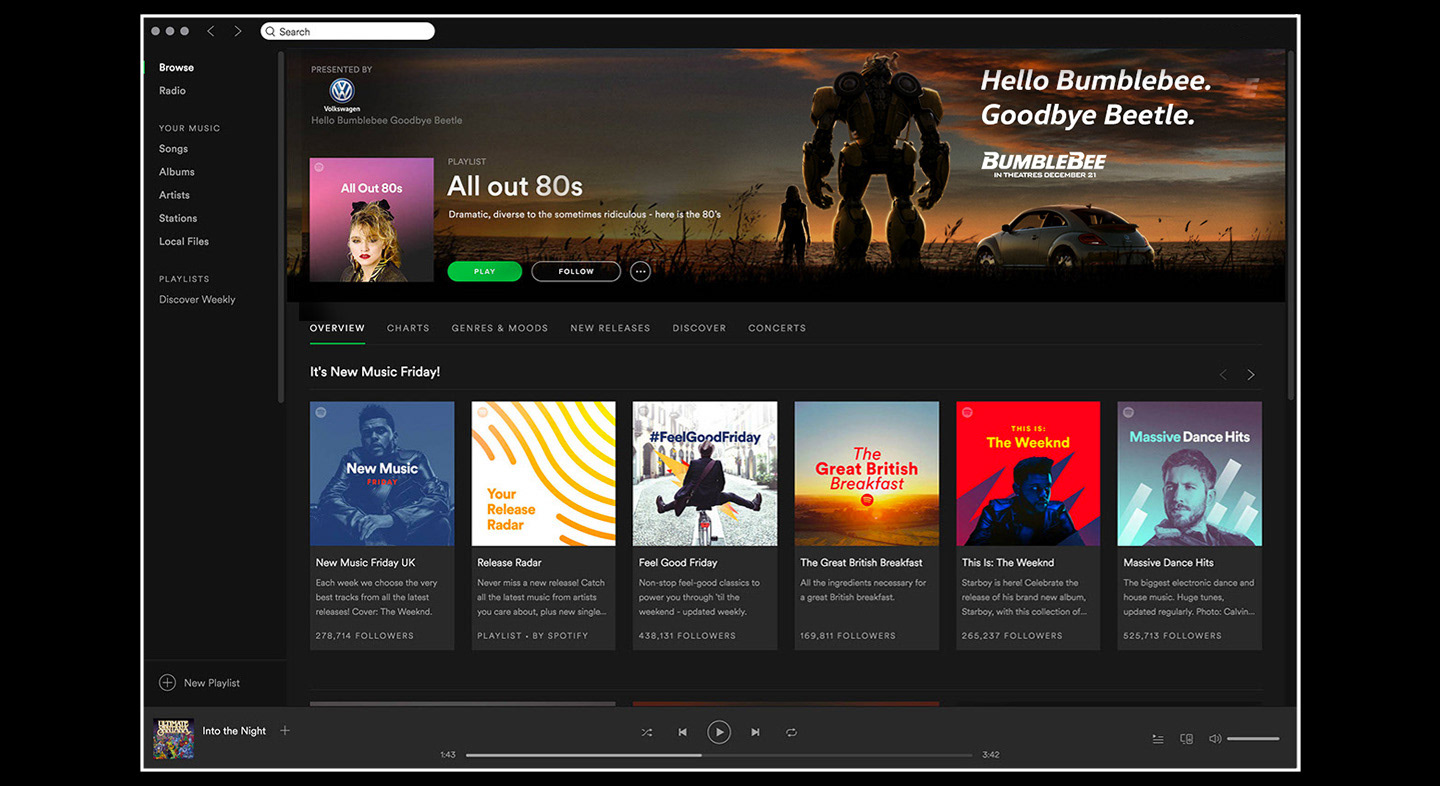Click the New Playlist plus icon

[x=167, y=683]
